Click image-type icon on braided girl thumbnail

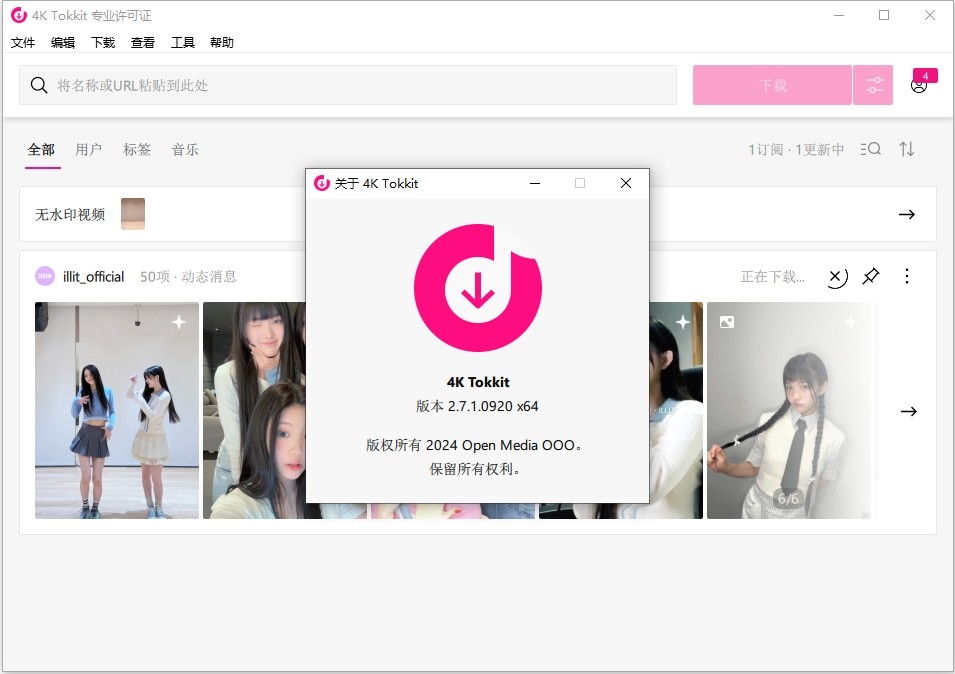727,322
